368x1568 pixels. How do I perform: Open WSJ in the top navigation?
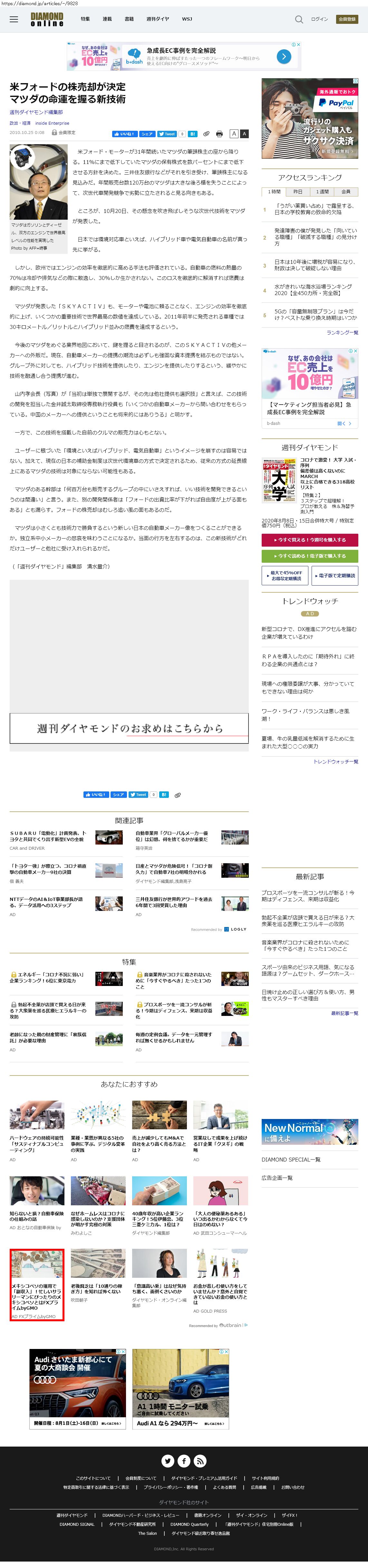187,19
